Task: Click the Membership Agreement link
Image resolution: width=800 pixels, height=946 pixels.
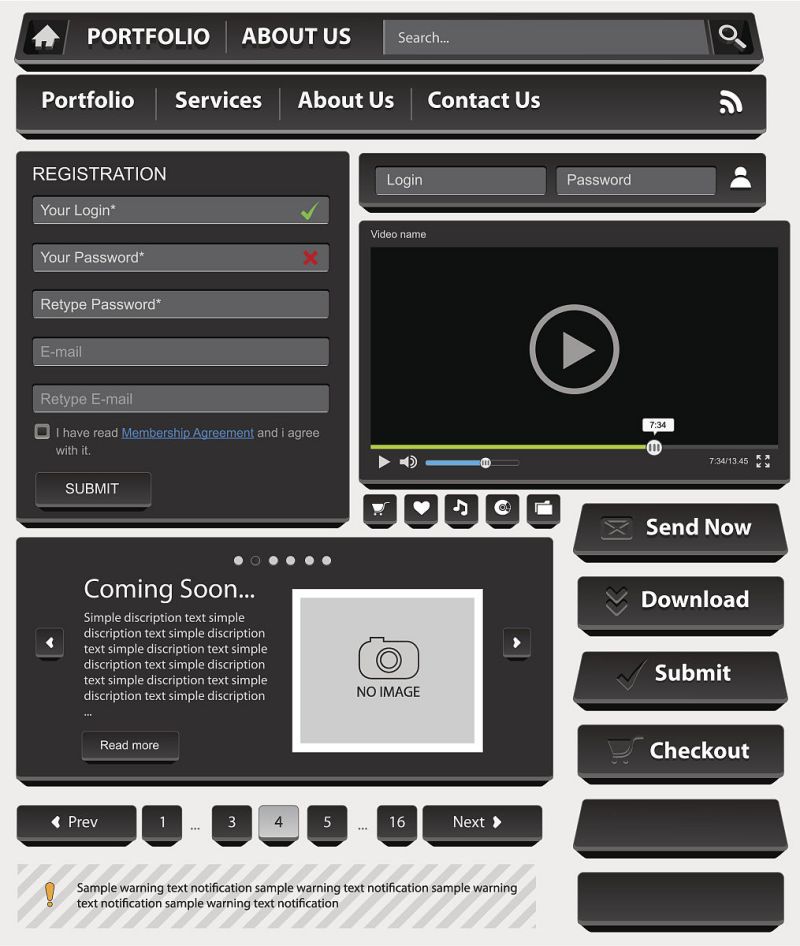Action: (187, 432)
